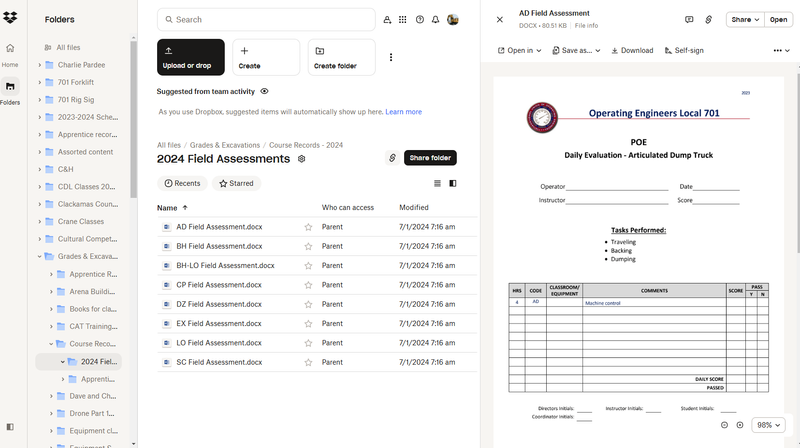Copy link for 2024 Field Assessments folder

click(x=392, y=158)
